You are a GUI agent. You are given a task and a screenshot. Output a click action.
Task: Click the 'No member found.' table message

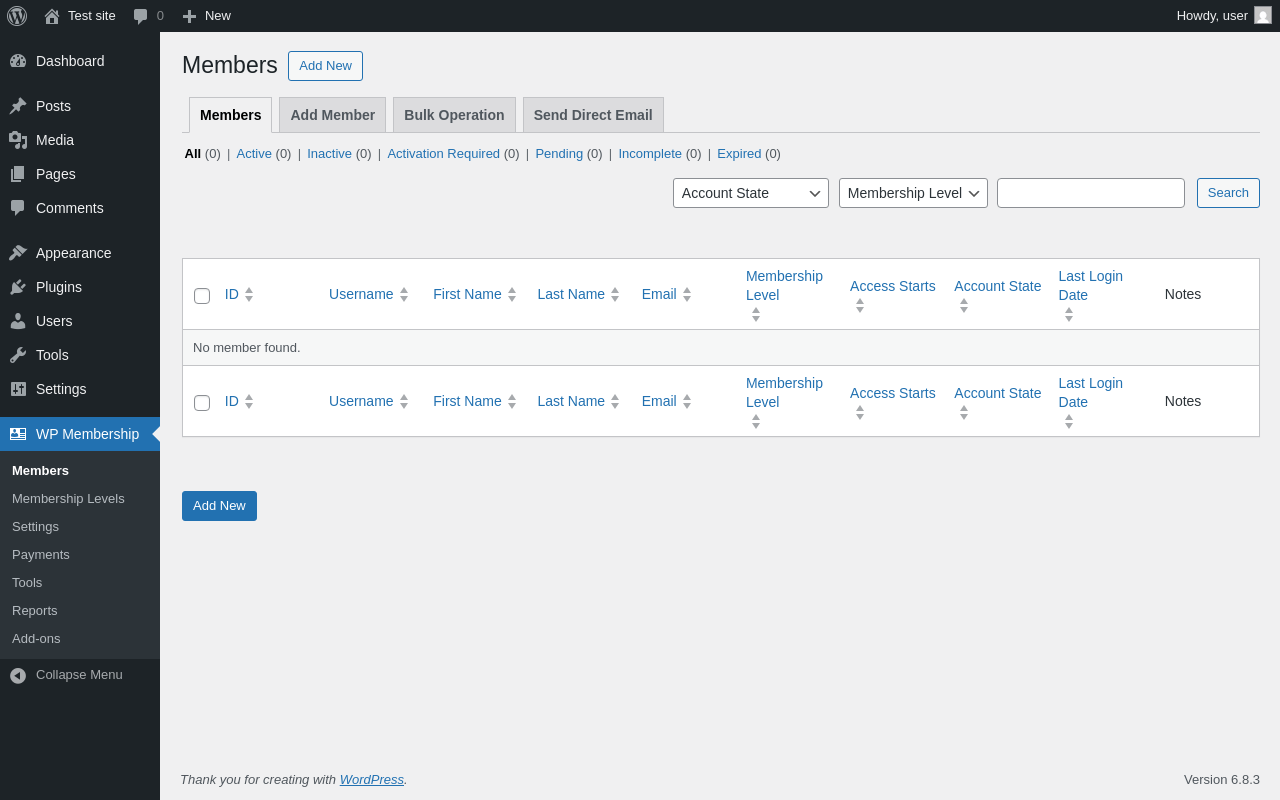(x=247, y=347)
